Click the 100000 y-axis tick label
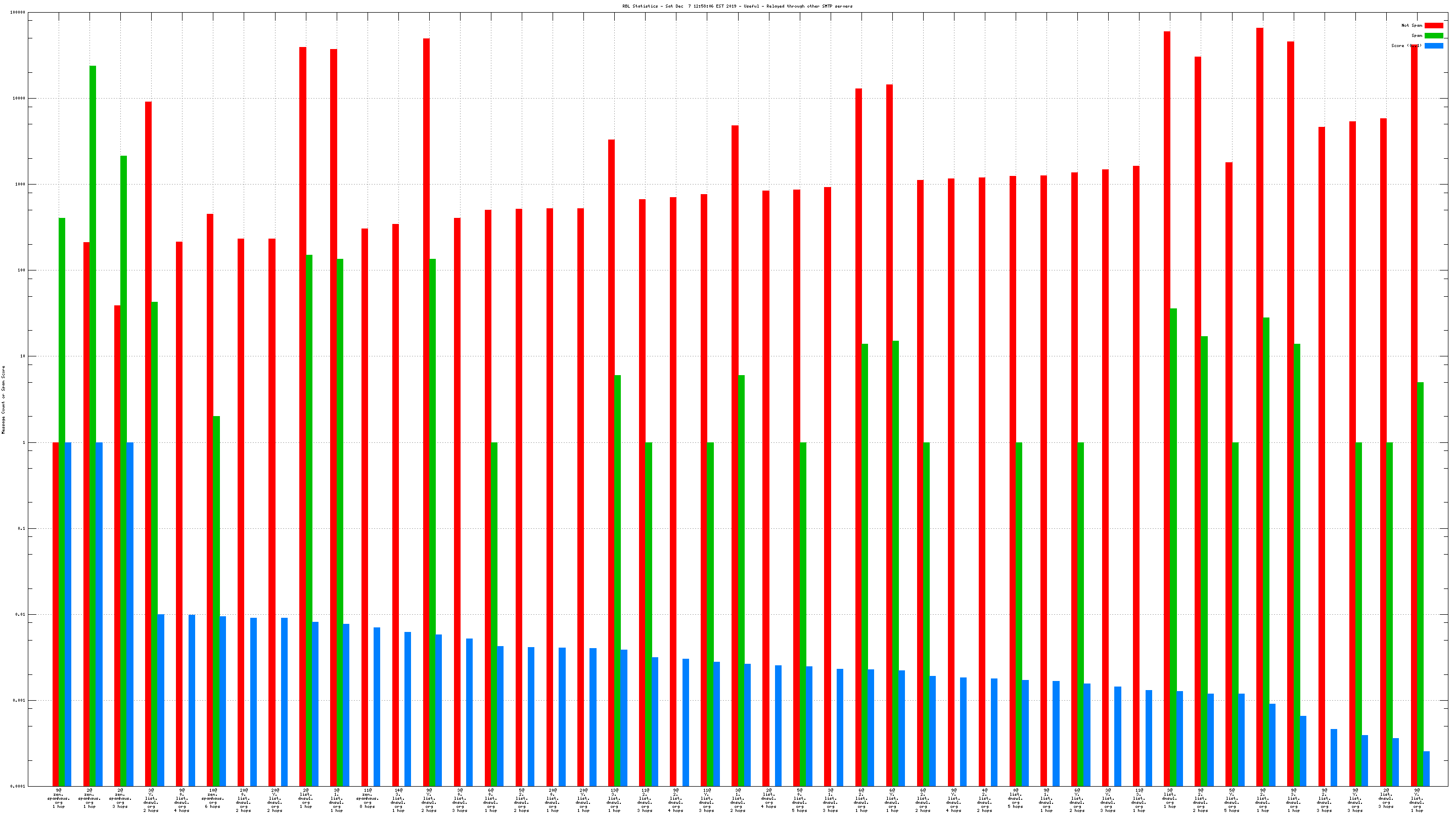This screenshot has height=819, width=1456. (x=18, y=13)
